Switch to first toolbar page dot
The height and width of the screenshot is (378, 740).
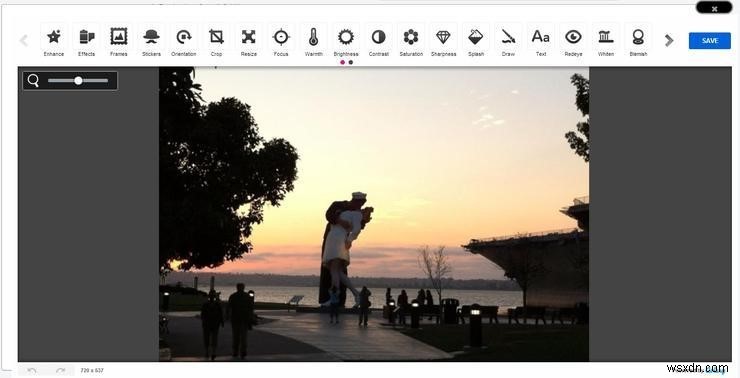coord(343,62)
